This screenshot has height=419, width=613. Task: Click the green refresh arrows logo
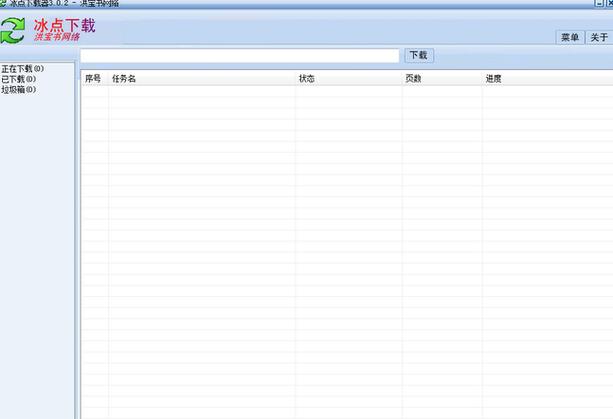pyautogui.click(x=13, y=30)
